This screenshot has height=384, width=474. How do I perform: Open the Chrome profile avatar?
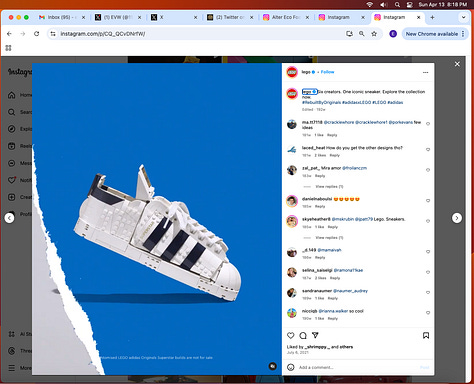393,34
